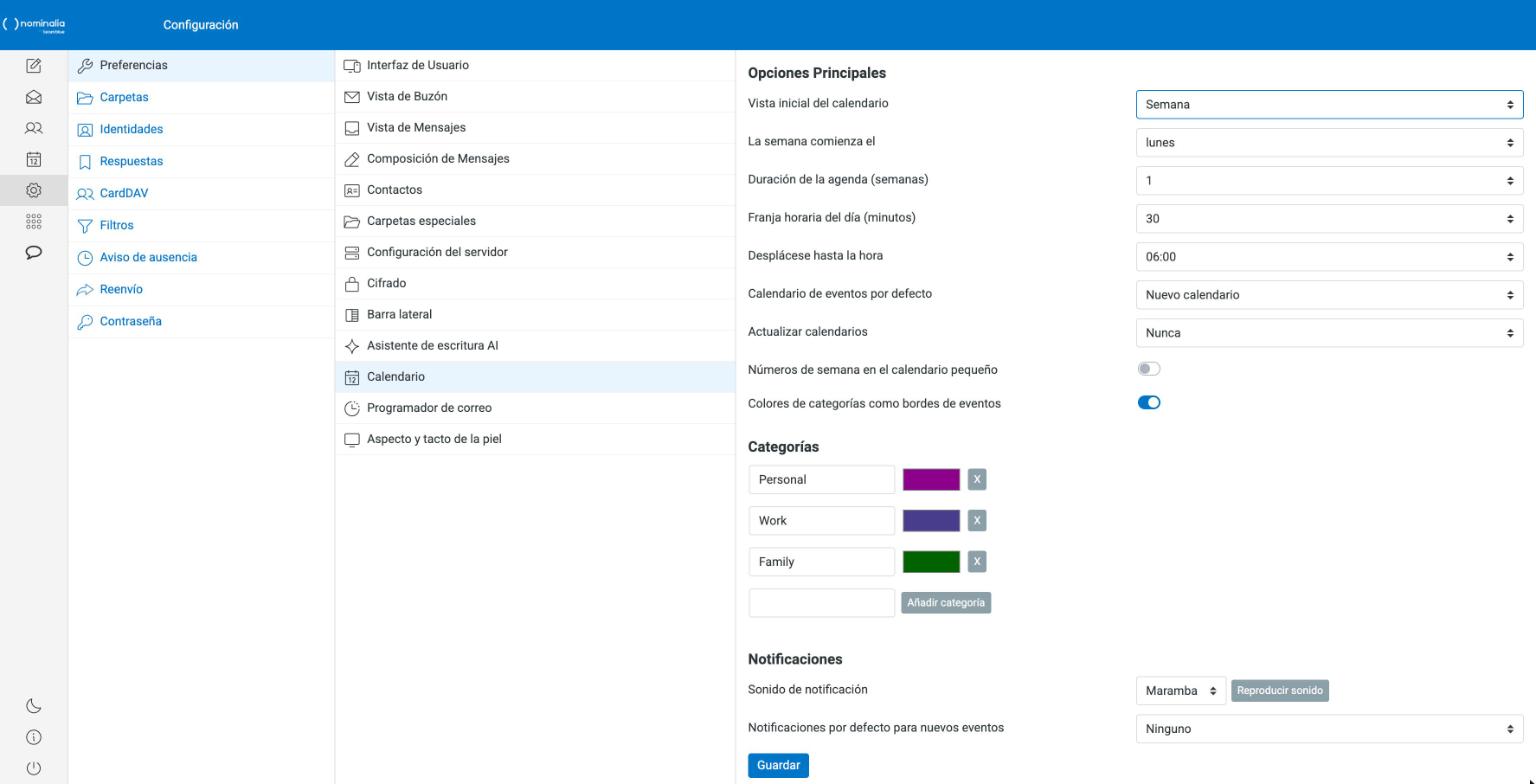Click the green Family color swatch
Viewport: 1536px width, 784px height.
pyautogui.click(x=931, y=561)
